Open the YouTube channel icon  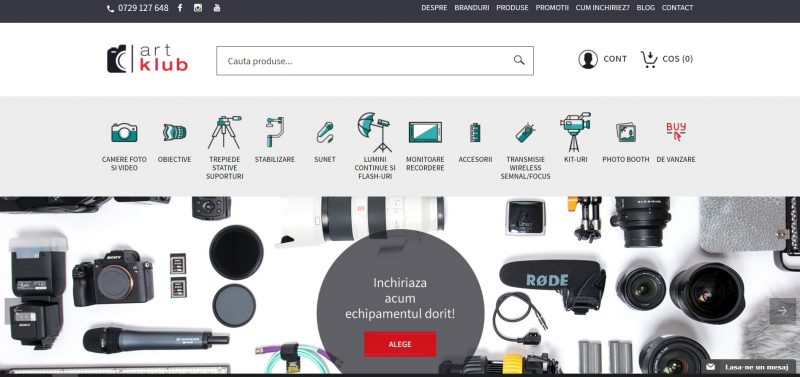[x=217, y=8]
